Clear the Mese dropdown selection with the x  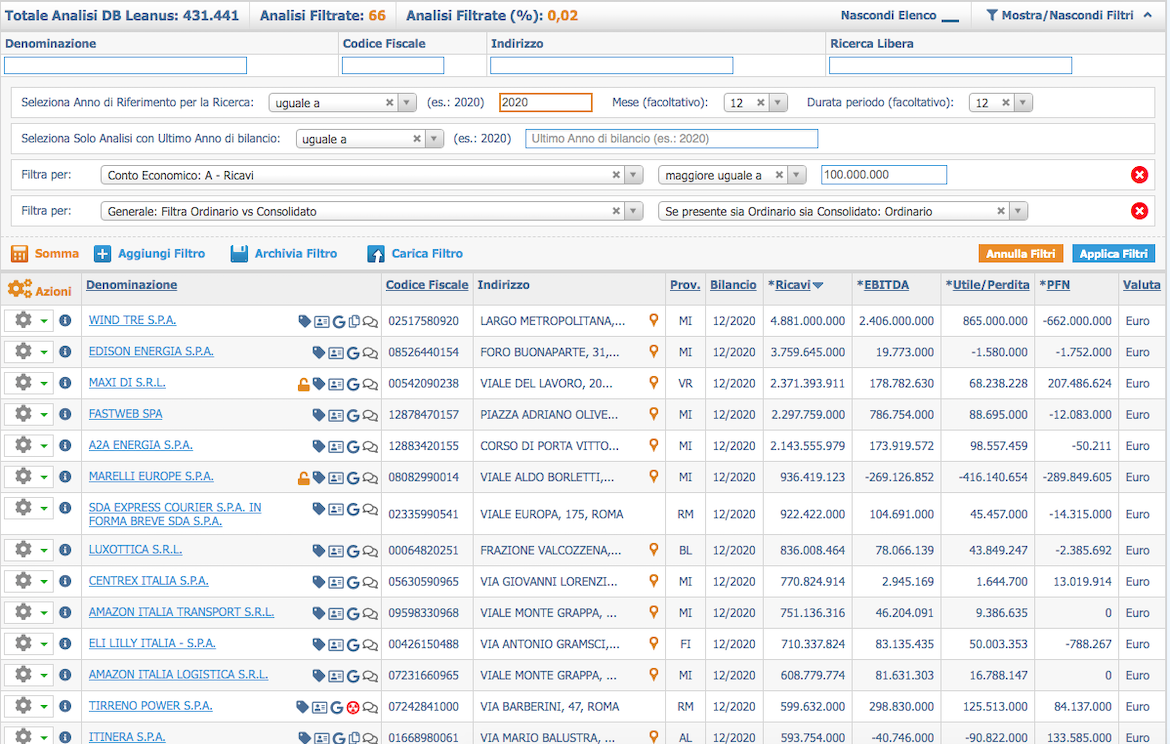pyautogui.click(x=760, y=103)
